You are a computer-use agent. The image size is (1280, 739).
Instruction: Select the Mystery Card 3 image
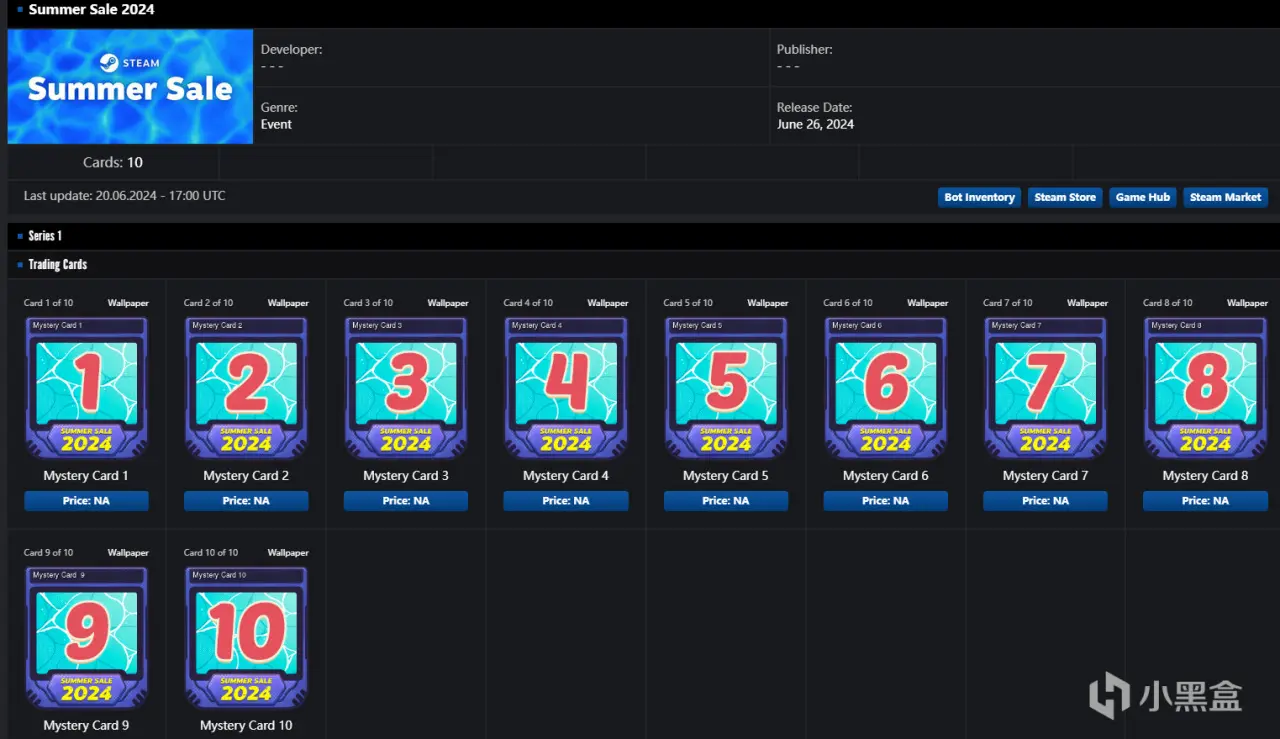point(406,388)
